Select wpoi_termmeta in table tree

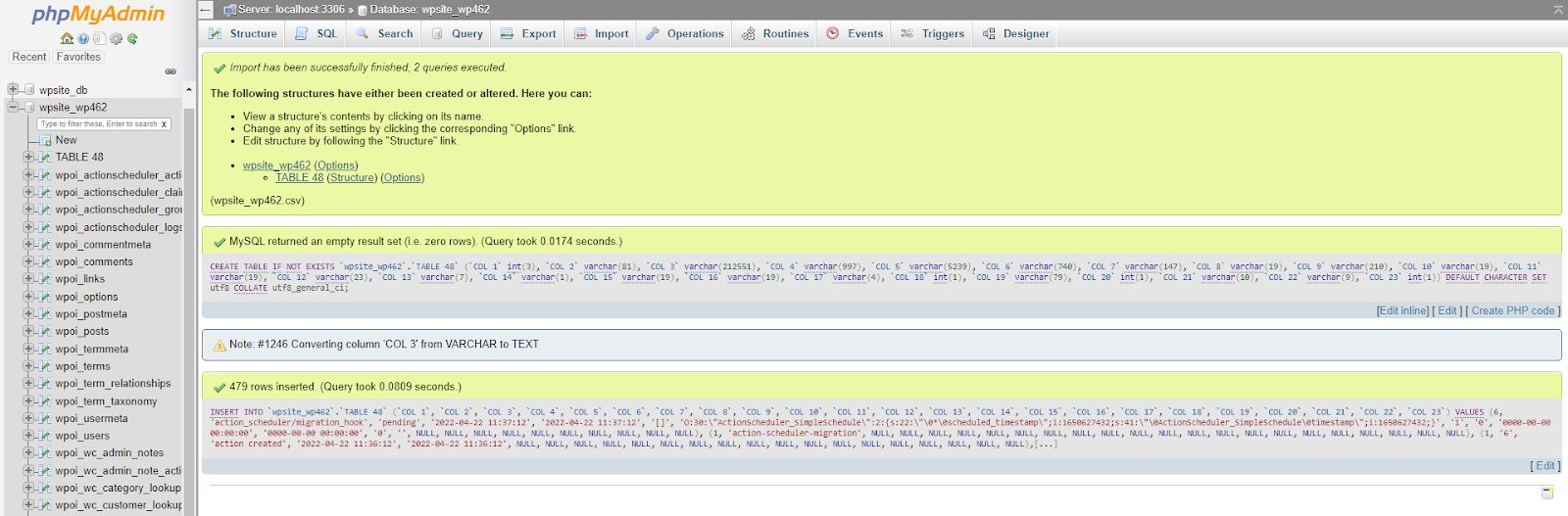tap(92, 350)
